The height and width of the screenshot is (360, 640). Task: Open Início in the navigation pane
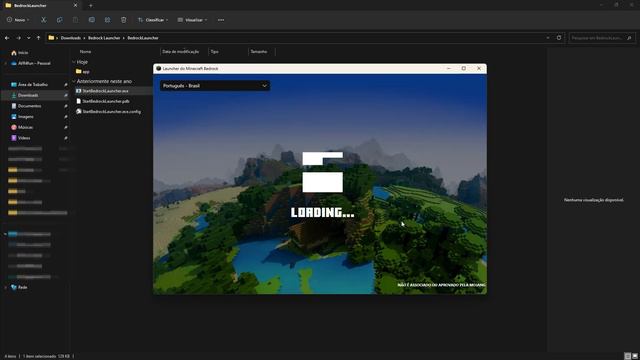(20, 53)
